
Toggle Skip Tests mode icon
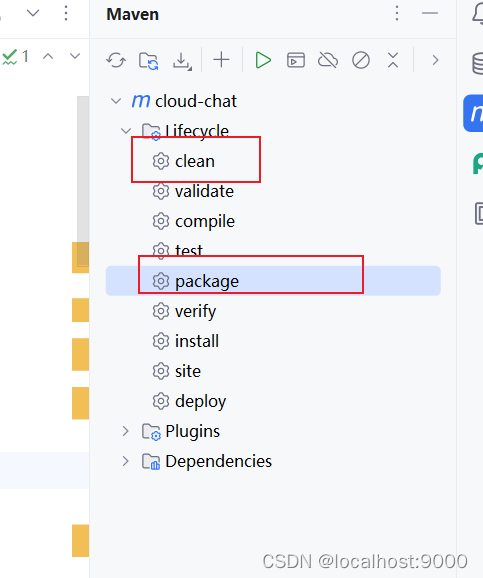pyautogui.click(x=361, y=60)
